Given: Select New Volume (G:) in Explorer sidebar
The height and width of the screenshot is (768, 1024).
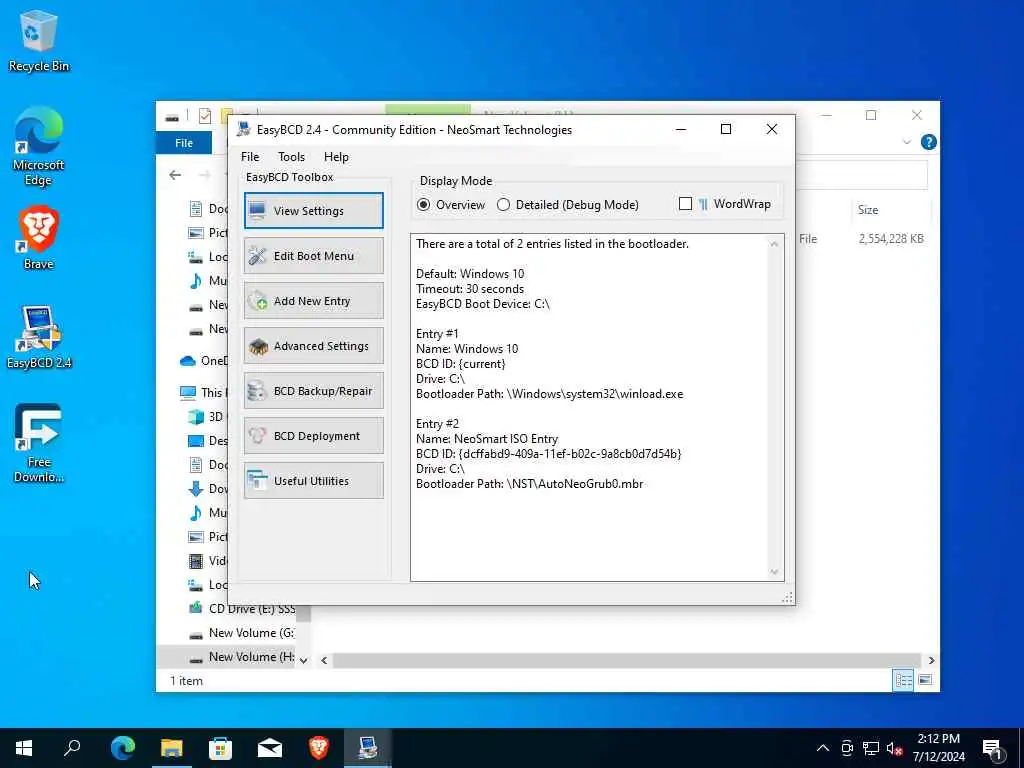Looking at the screenshot, I should (241, 632).
